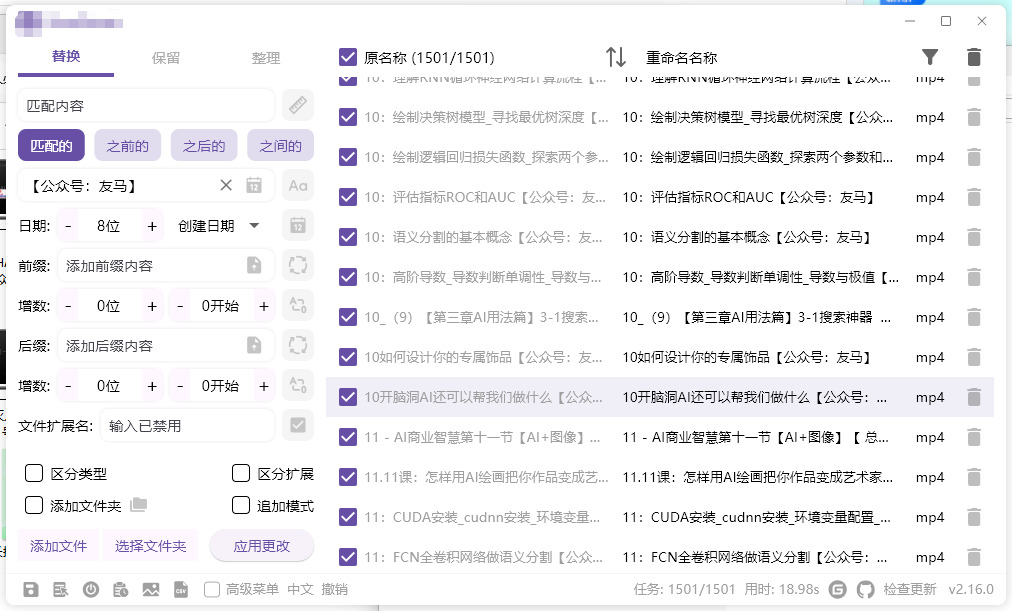Click the 应用更改 button

coord(261,546)
